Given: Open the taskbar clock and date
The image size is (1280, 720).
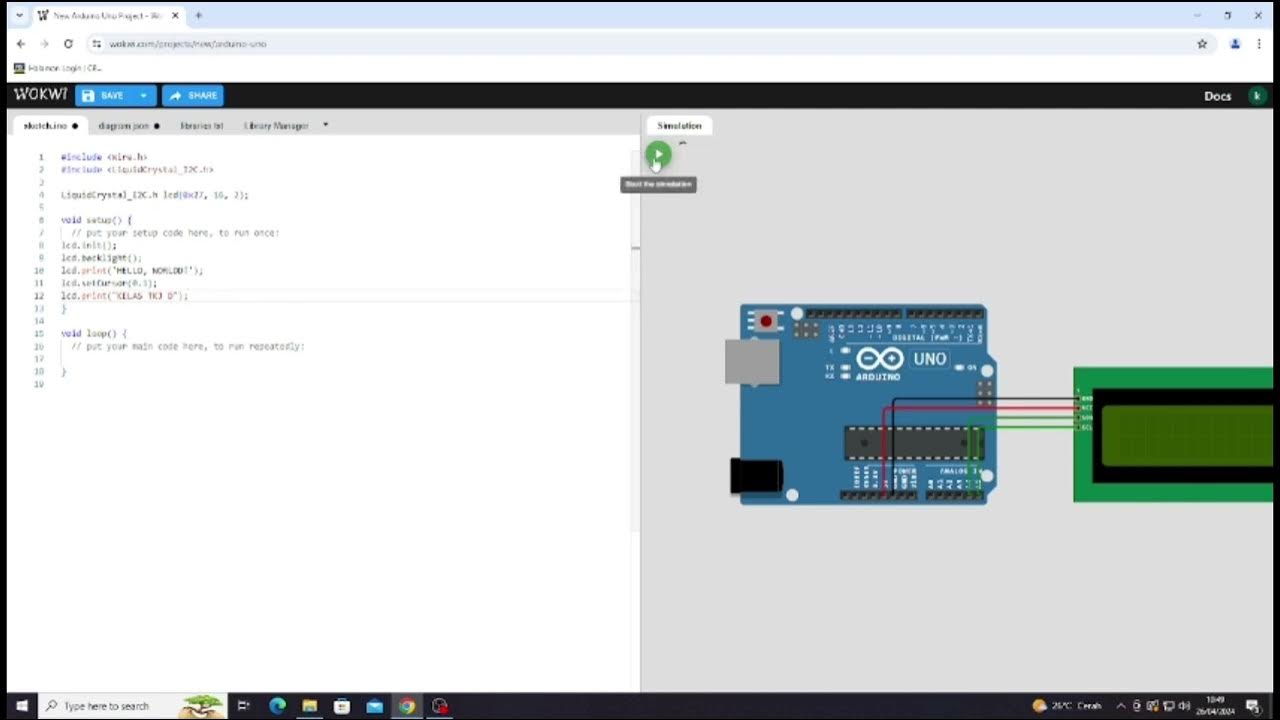Looking at the screenshot, I should click(1215, 706).
